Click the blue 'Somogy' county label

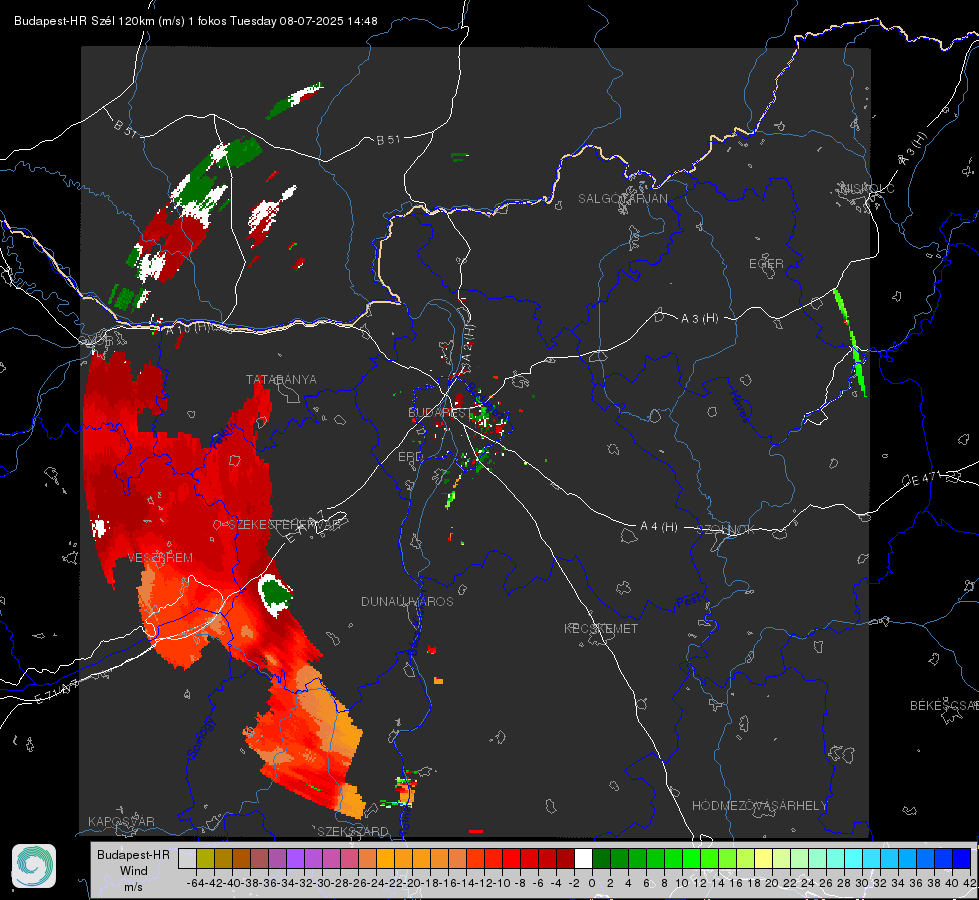pyautogui.click(x=200, y=738)
